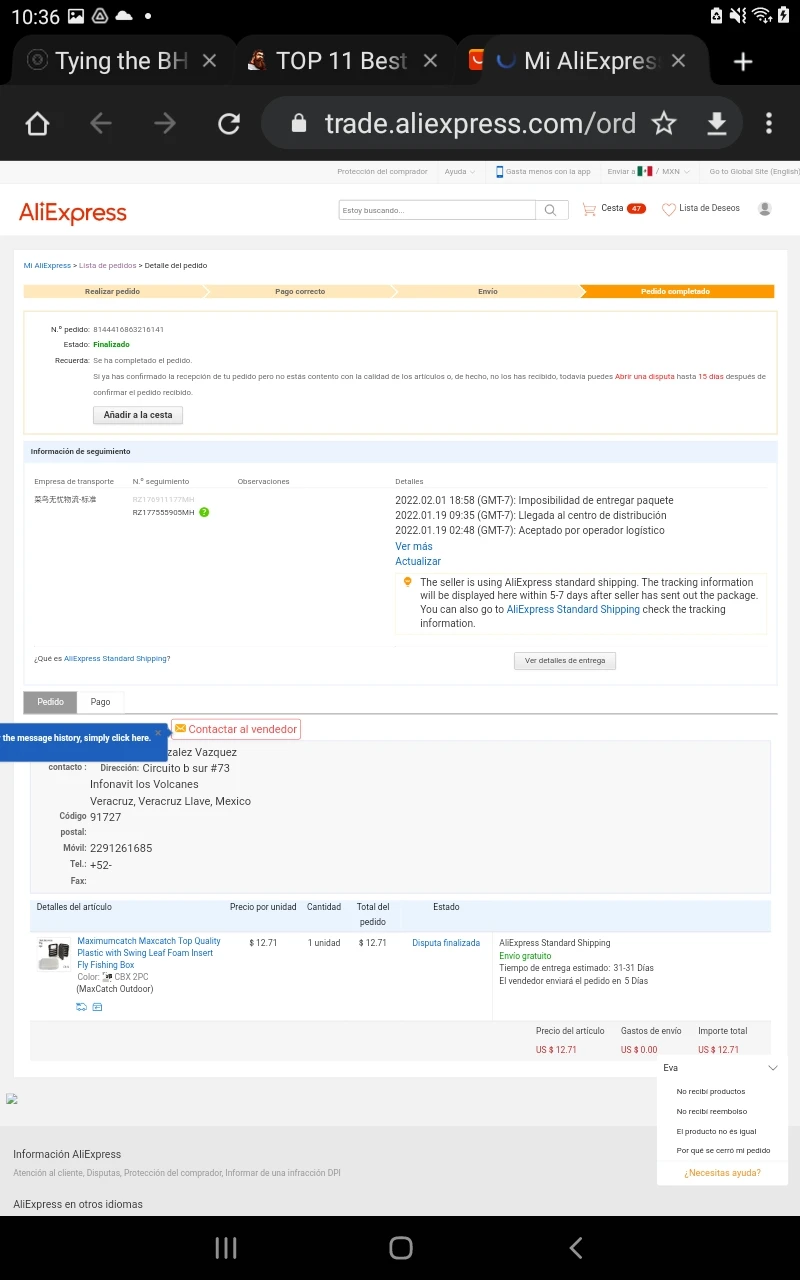Select 'No recibí productos' in Eva panel

coord(711,1092)
